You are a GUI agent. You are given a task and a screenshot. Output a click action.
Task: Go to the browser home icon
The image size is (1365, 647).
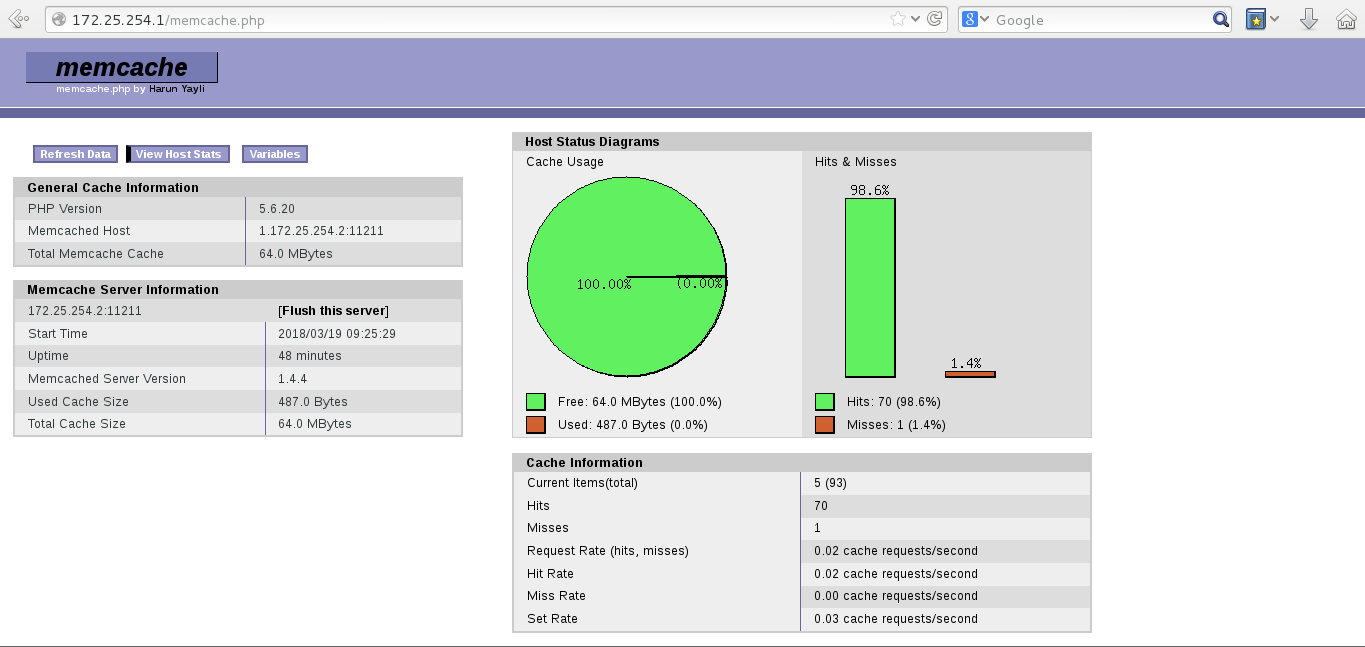pyautogui.click(x=1345, y=19)
